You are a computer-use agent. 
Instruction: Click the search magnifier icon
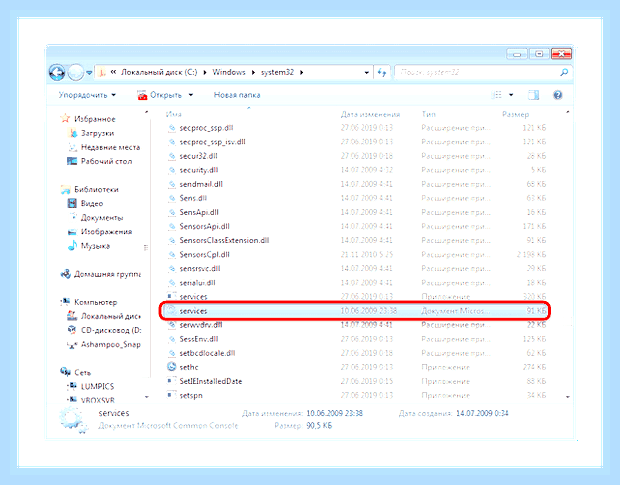pos(564,72)
